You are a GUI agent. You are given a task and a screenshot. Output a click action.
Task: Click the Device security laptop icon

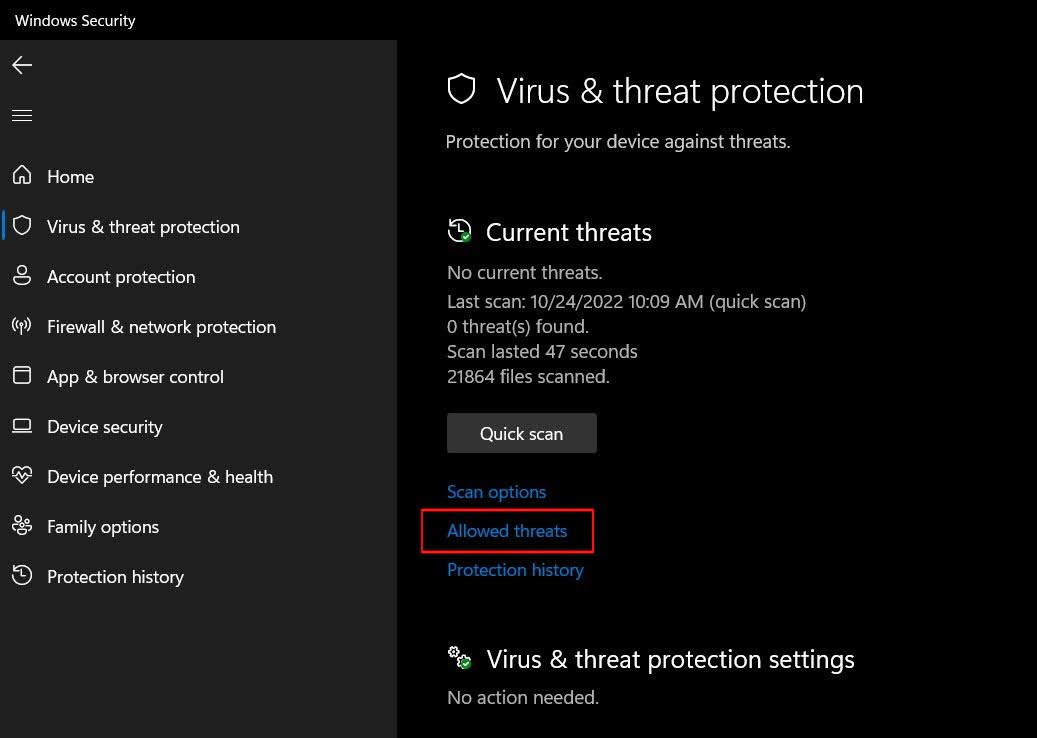(x=22, y=426)
